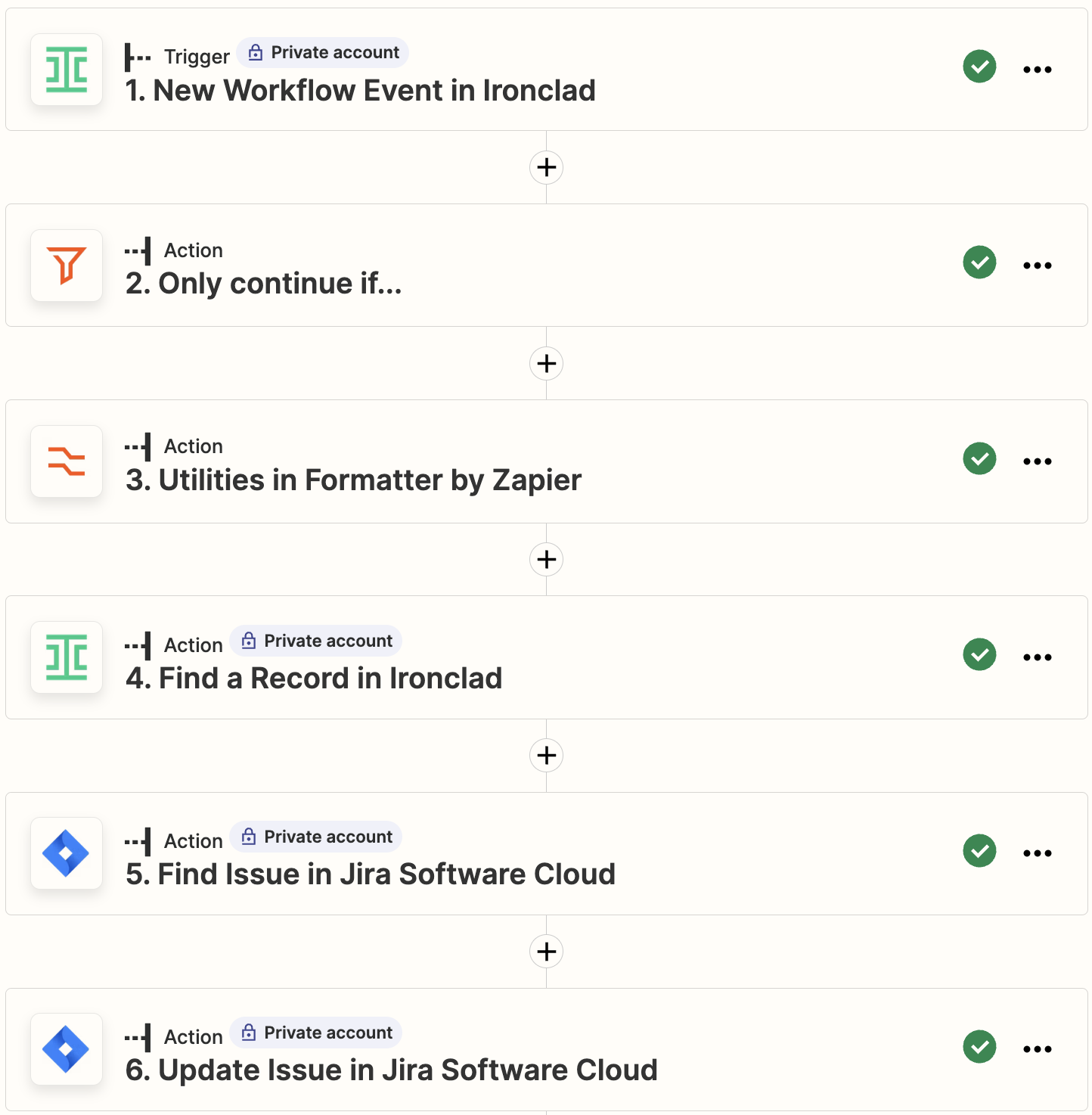This screenshot has height=1115, width=1092.
Task: Click the Jira icon in Update Issue step
Action: tap(67, 1049)
